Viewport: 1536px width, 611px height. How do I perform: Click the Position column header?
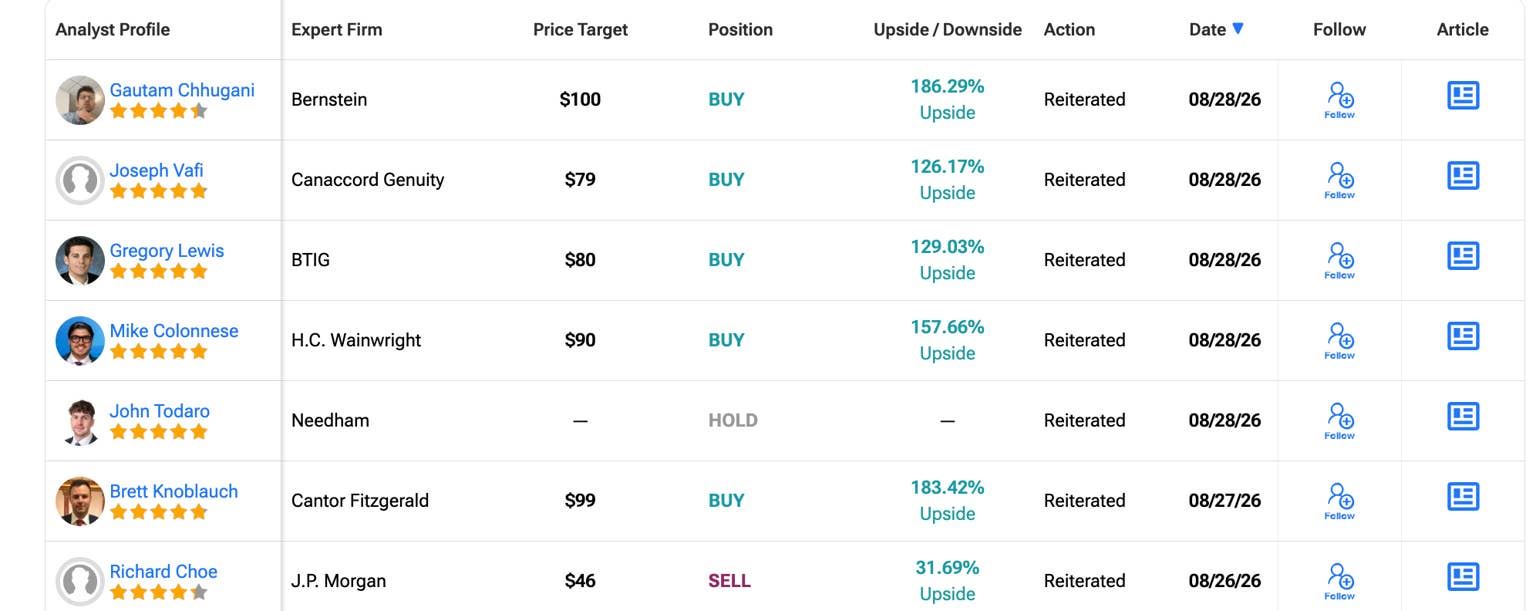(740, 29)
